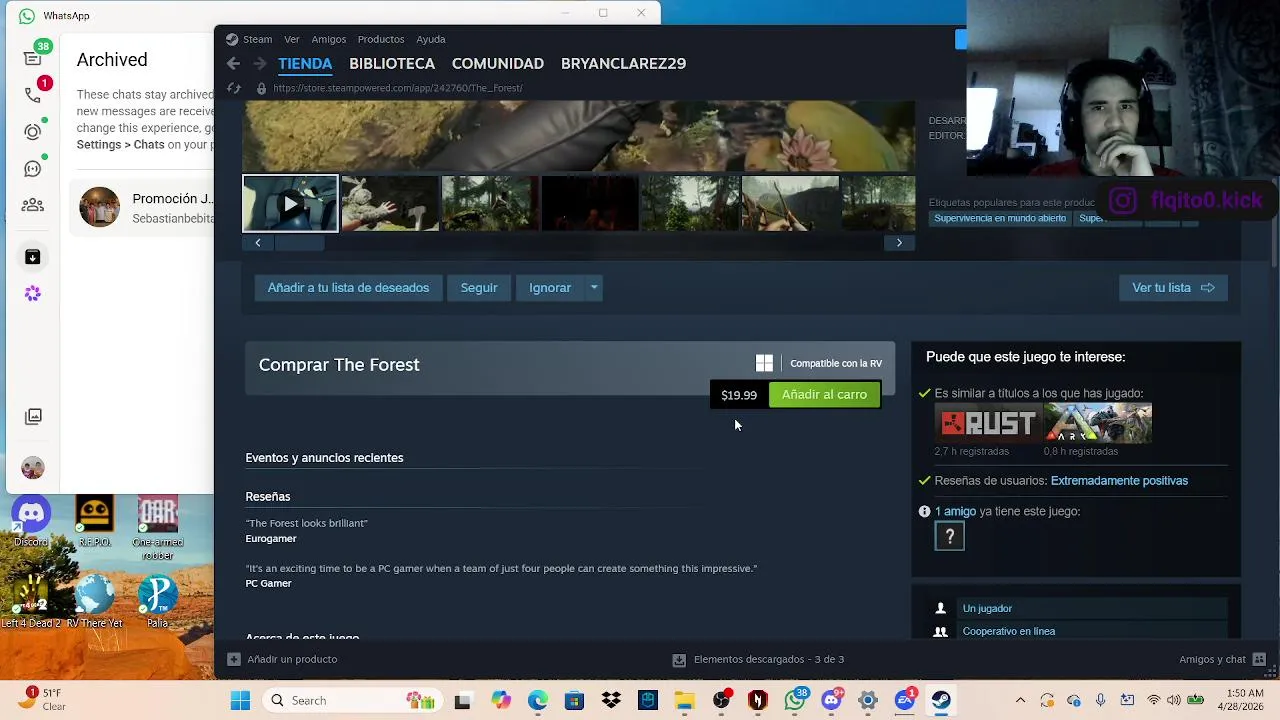Open Meta AI icon in WhatsApp
1280x720 pixels.
[33, 294]
